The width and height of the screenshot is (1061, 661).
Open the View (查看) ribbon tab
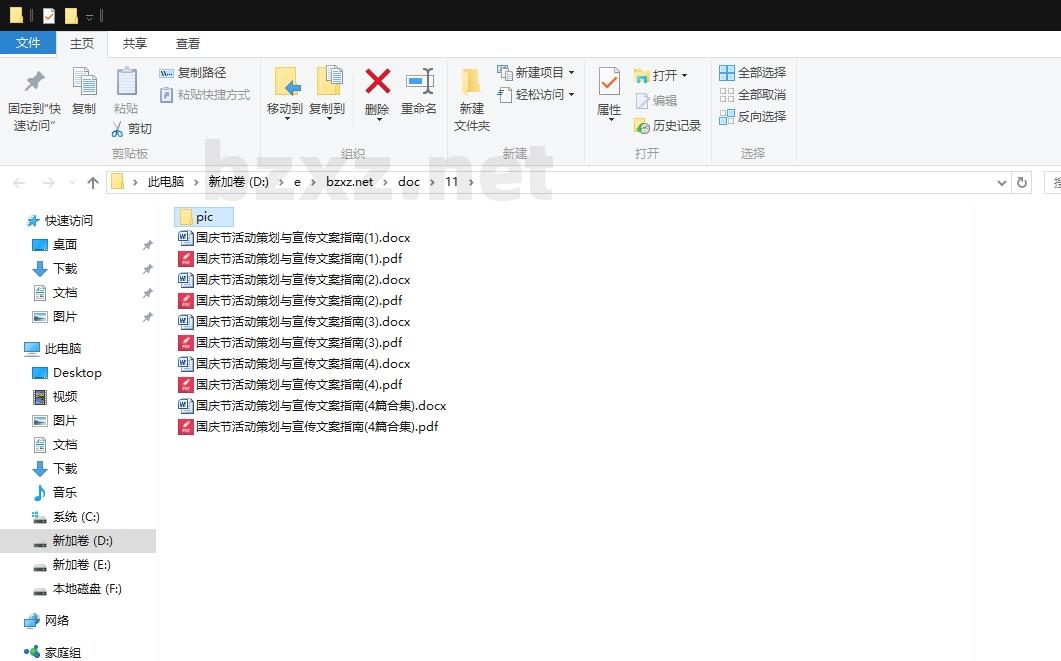(x=188, y=44)
